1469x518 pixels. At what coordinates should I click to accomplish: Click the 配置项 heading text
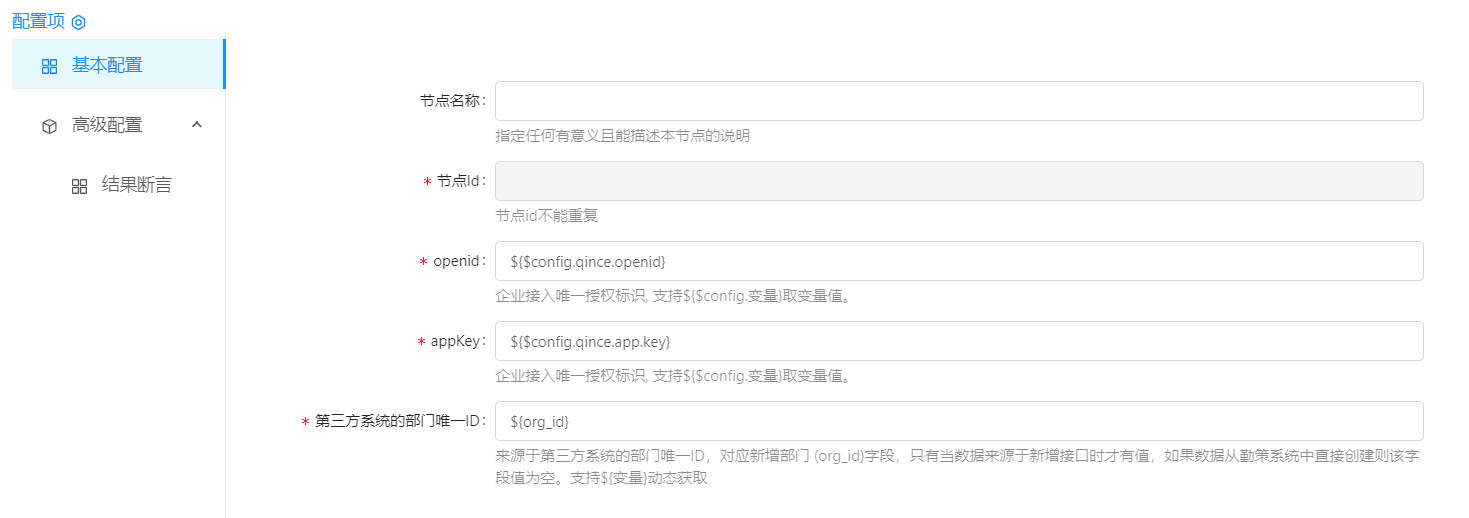pos(38,21)
